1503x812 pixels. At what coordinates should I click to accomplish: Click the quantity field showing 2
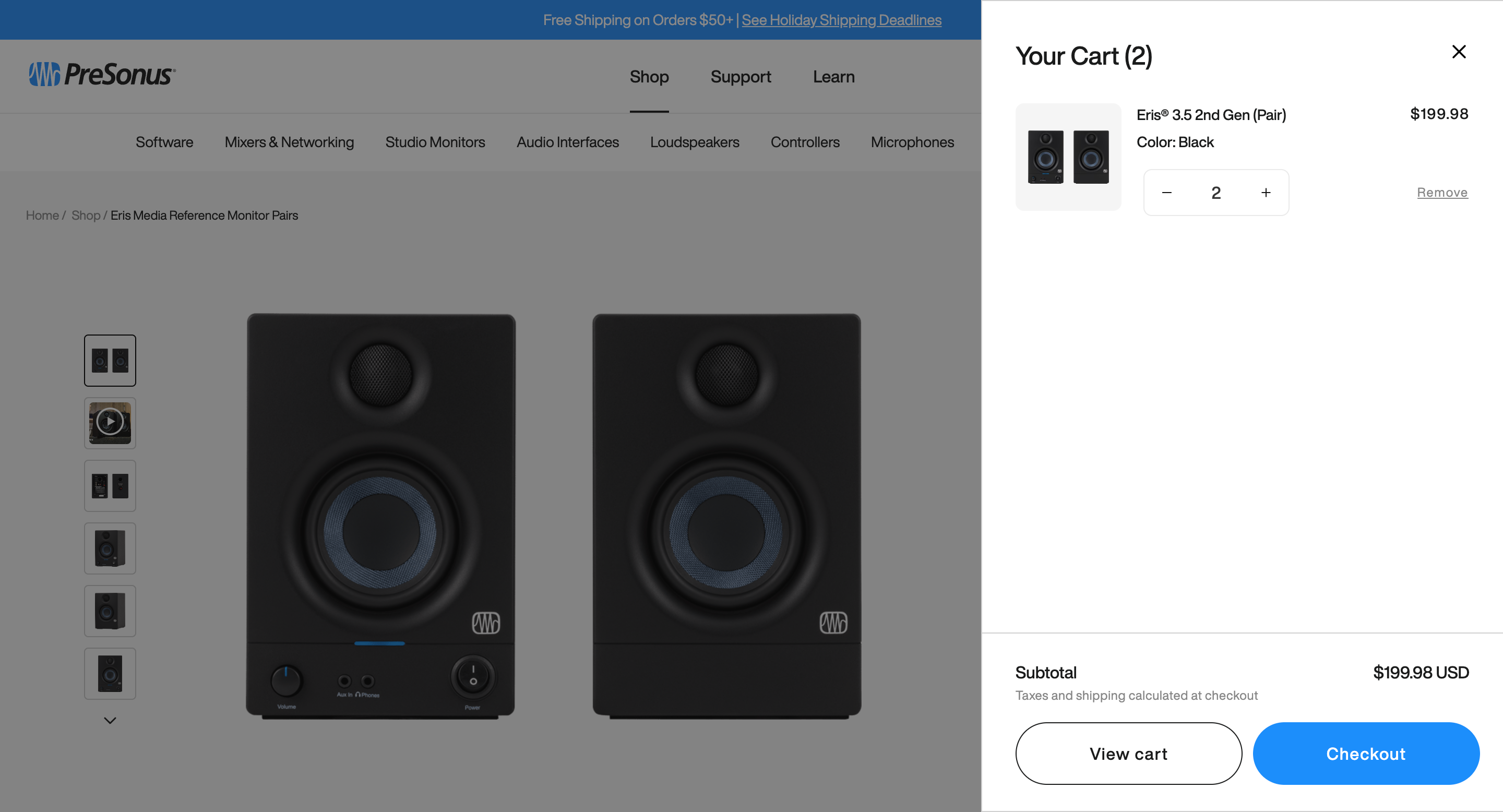click(1215, 193)
